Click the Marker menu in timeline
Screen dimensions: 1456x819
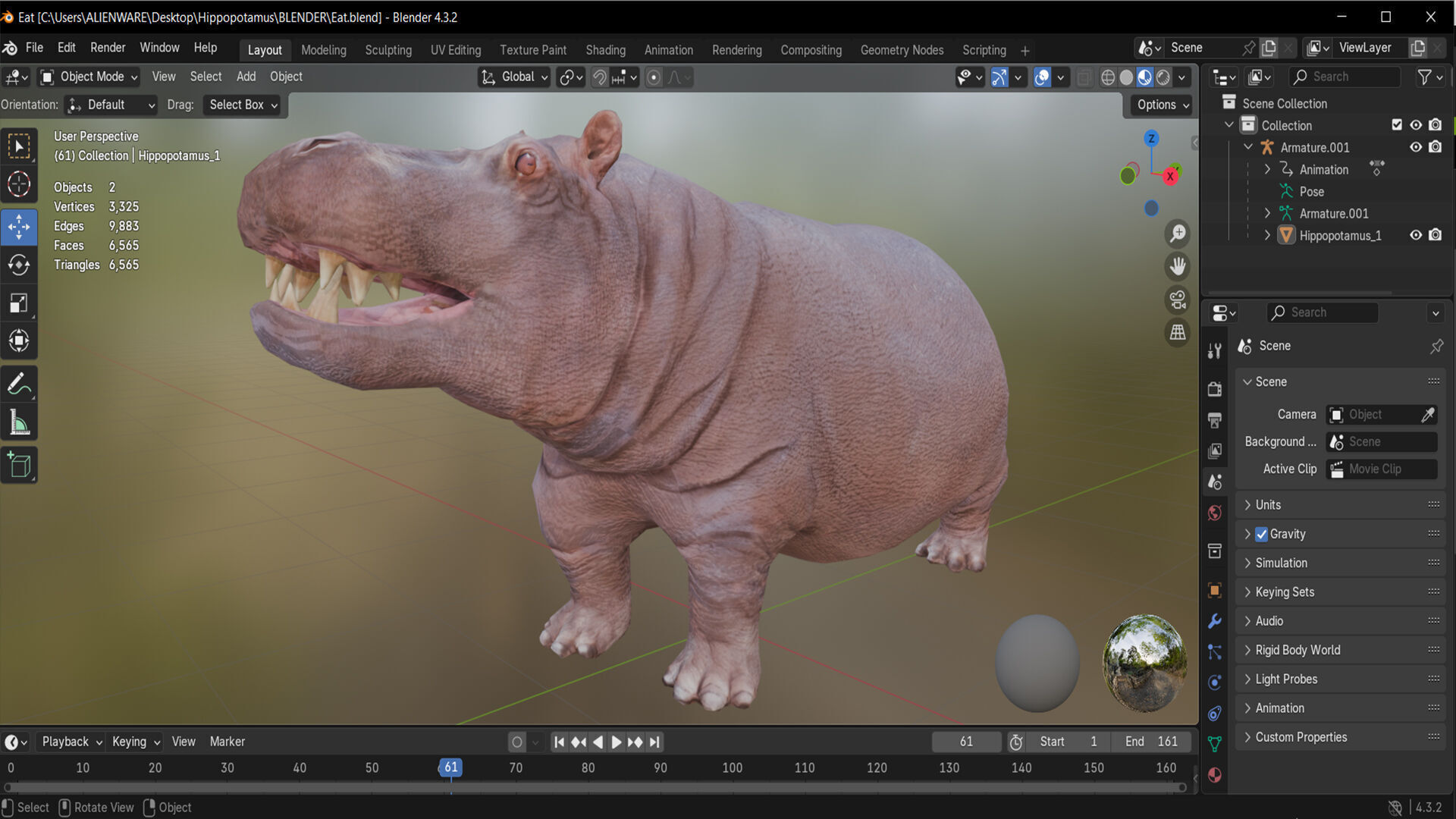(227, 742)
